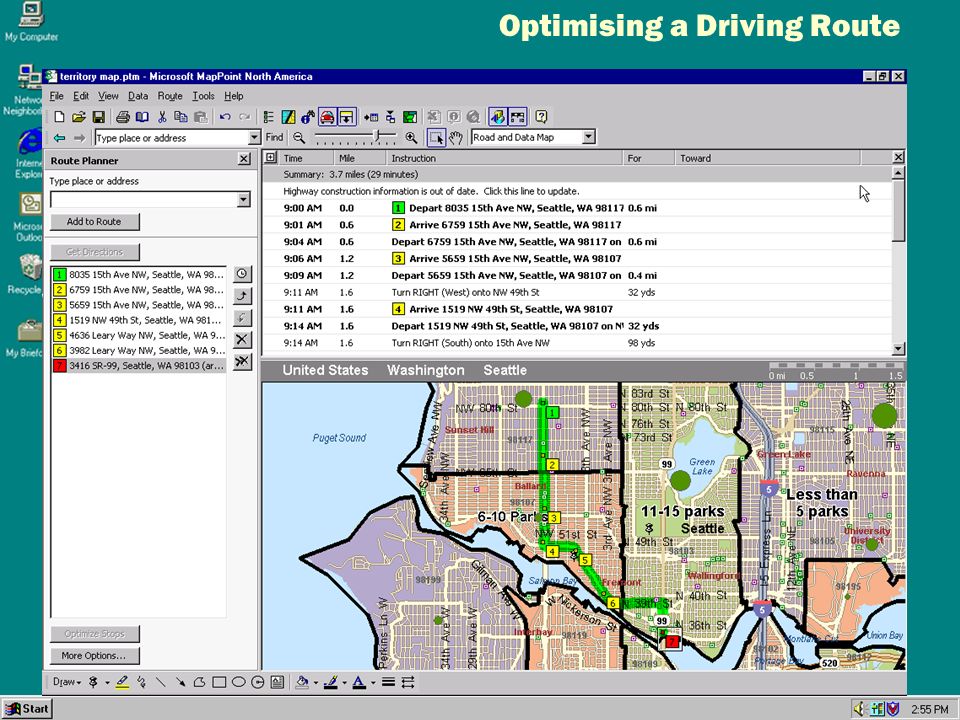Image resolution: width=960 pixels, height=720 pixels.
Task: Select the Pushpin drawing tool
Action: (94, 682)
